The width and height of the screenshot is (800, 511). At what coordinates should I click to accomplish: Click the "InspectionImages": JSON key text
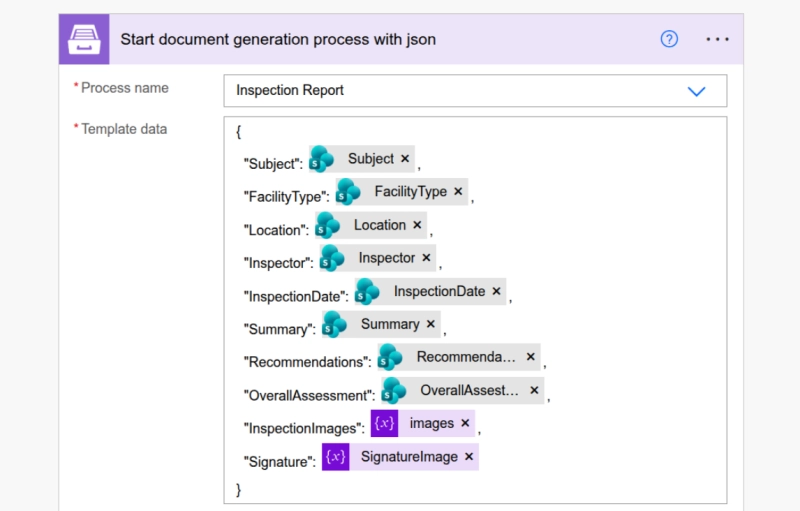[x=304, y=428]
